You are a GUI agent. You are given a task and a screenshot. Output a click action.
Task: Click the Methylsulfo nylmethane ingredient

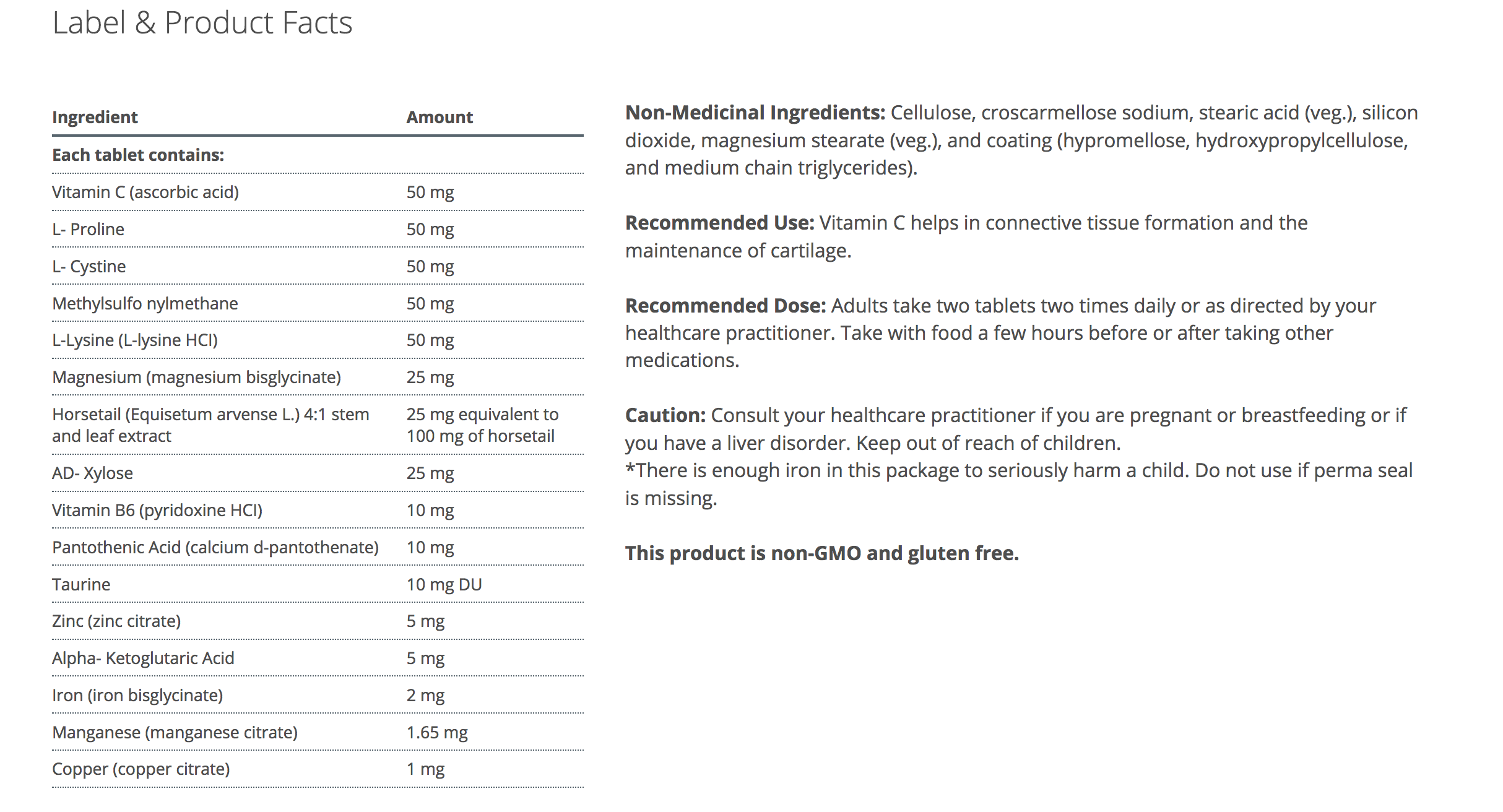[x=145, y=304]
